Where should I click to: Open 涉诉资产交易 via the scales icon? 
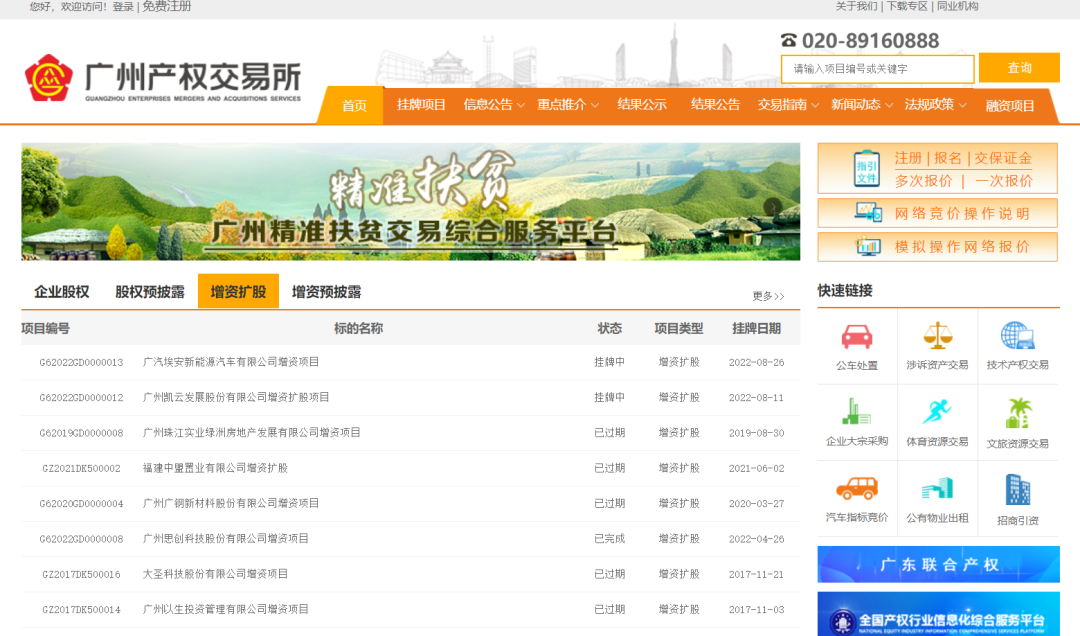937,348
